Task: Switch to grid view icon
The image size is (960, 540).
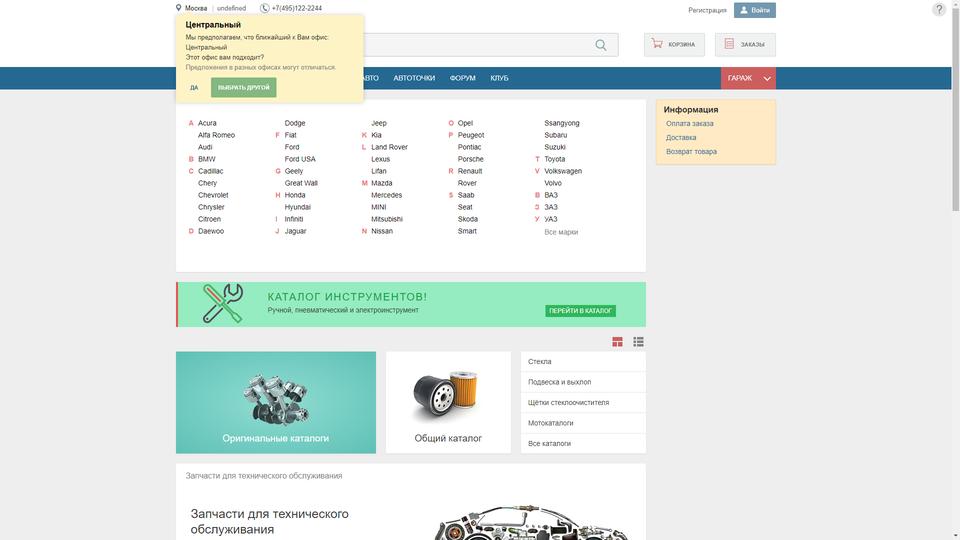Action: (617, 342)
